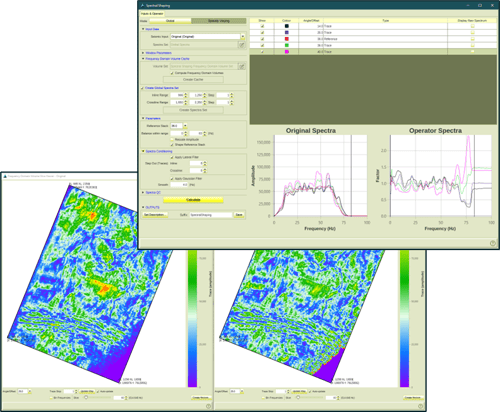500x412 pixels.
Task: Toggle Show checkbox for red Reference row
Action: pos(262,39)
